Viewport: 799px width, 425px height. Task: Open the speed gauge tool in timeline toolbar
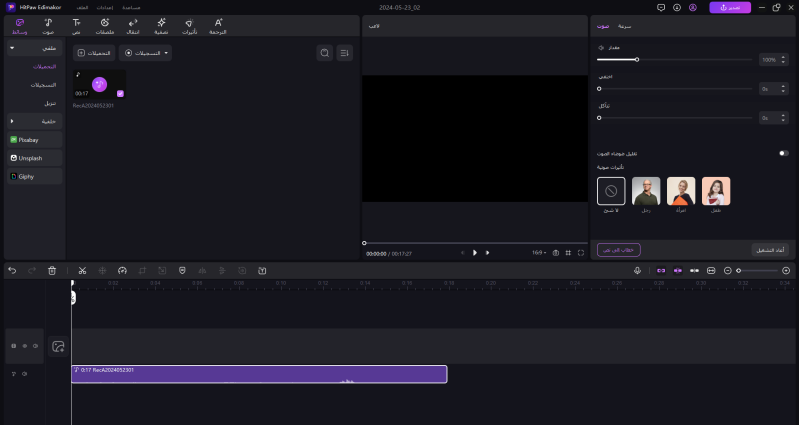[122, 271]
